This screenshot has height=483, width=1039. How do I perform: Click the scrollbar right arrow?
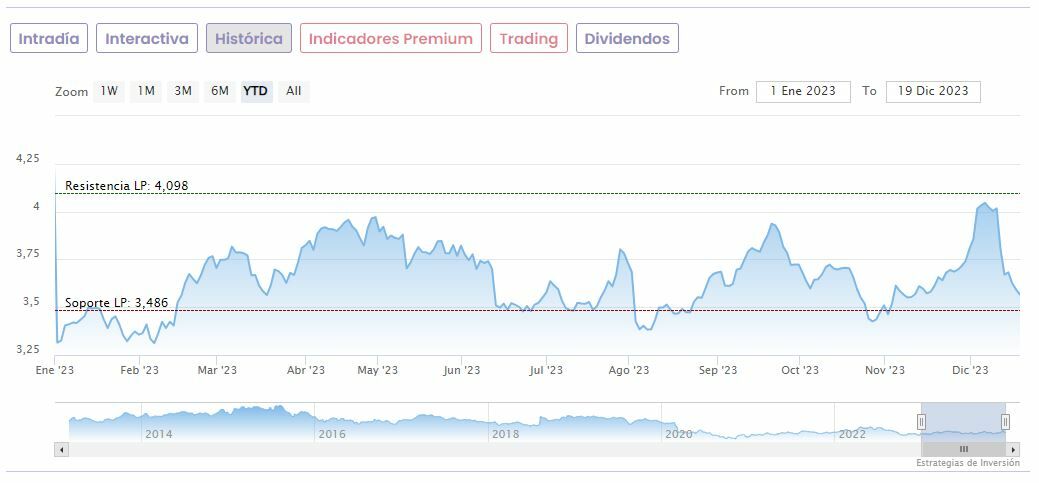[x=1013, y=450]
